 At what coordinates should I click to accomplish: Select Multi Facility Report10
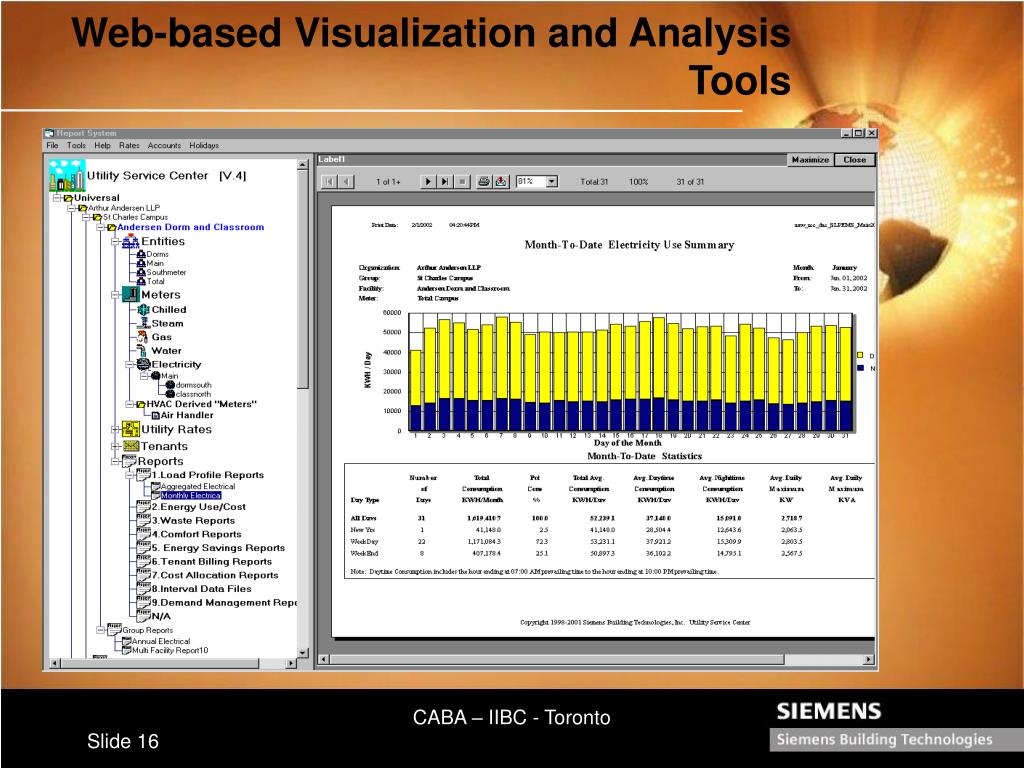coord(170,650)
